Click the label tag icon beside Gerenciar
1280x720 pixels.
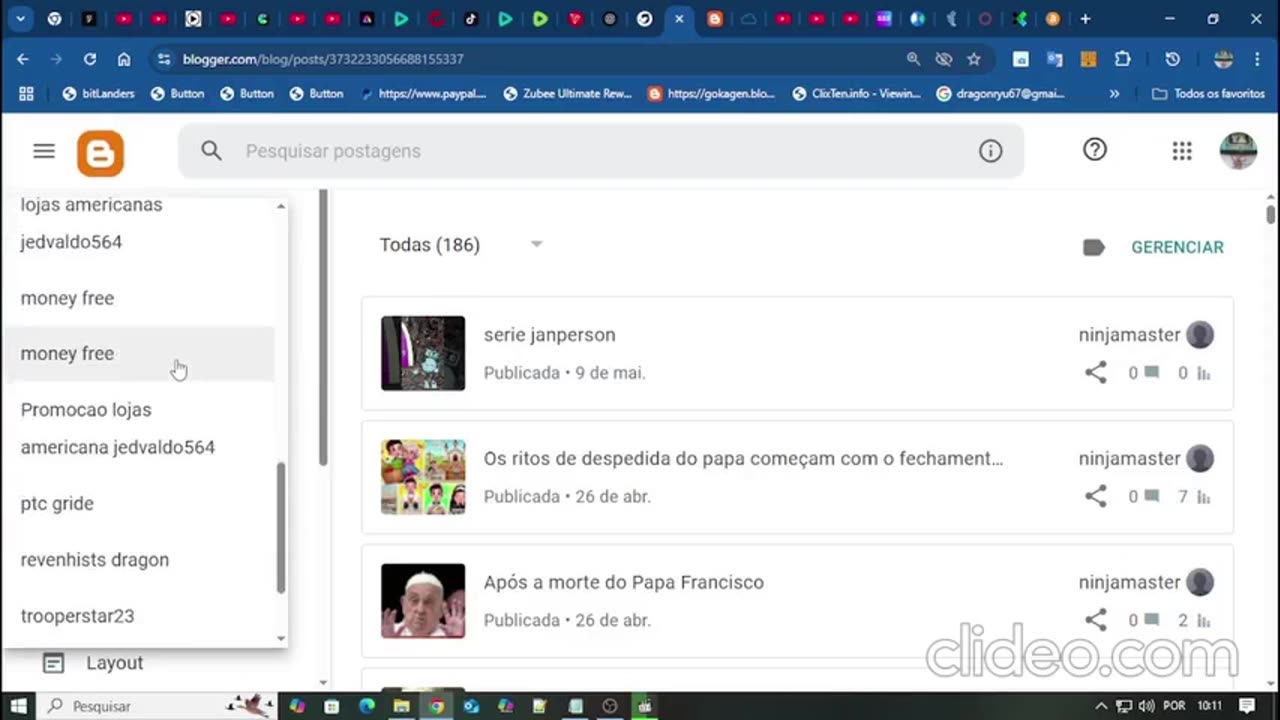[1094, 247]
